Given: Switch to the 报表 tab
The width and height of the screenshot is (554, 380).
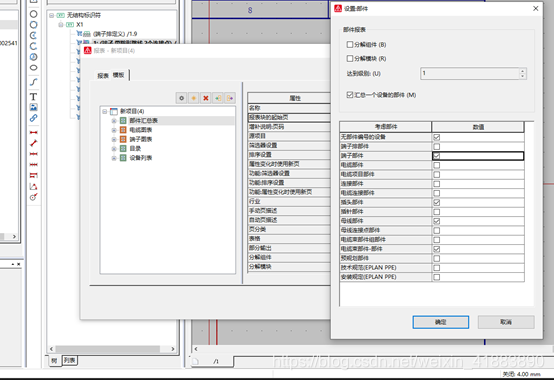Looking at the screenshot, I should (x=103, y=76).
